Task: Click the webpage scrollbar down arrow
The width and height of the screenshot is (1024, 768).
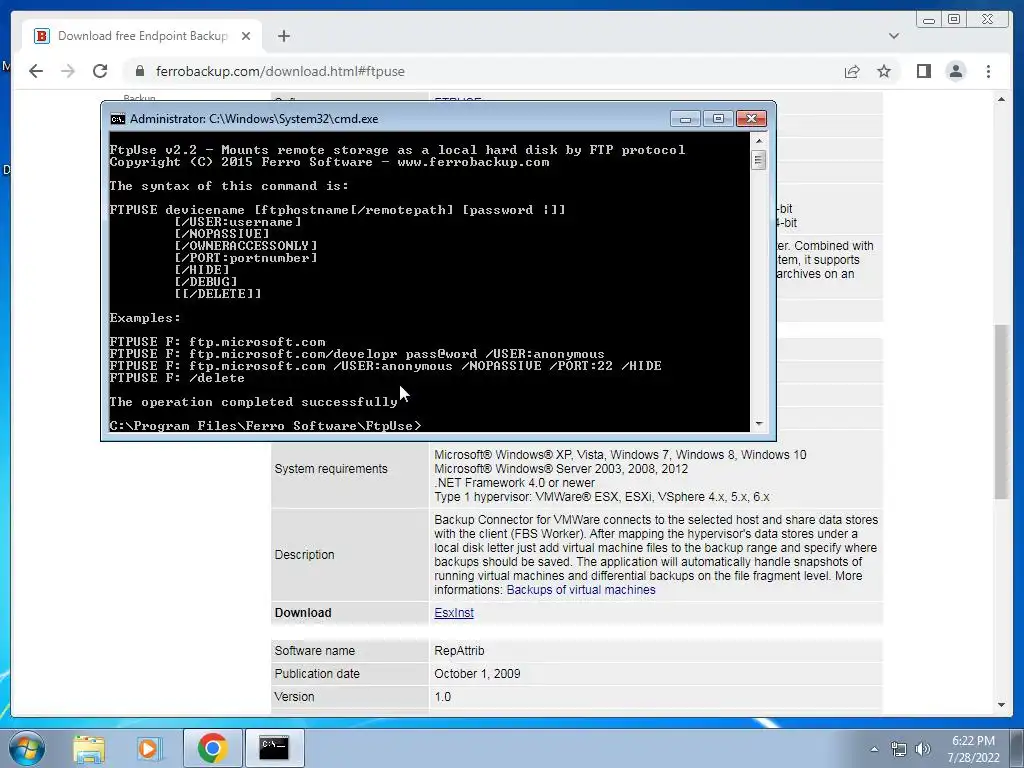Action: click(x=1001, y=705)
